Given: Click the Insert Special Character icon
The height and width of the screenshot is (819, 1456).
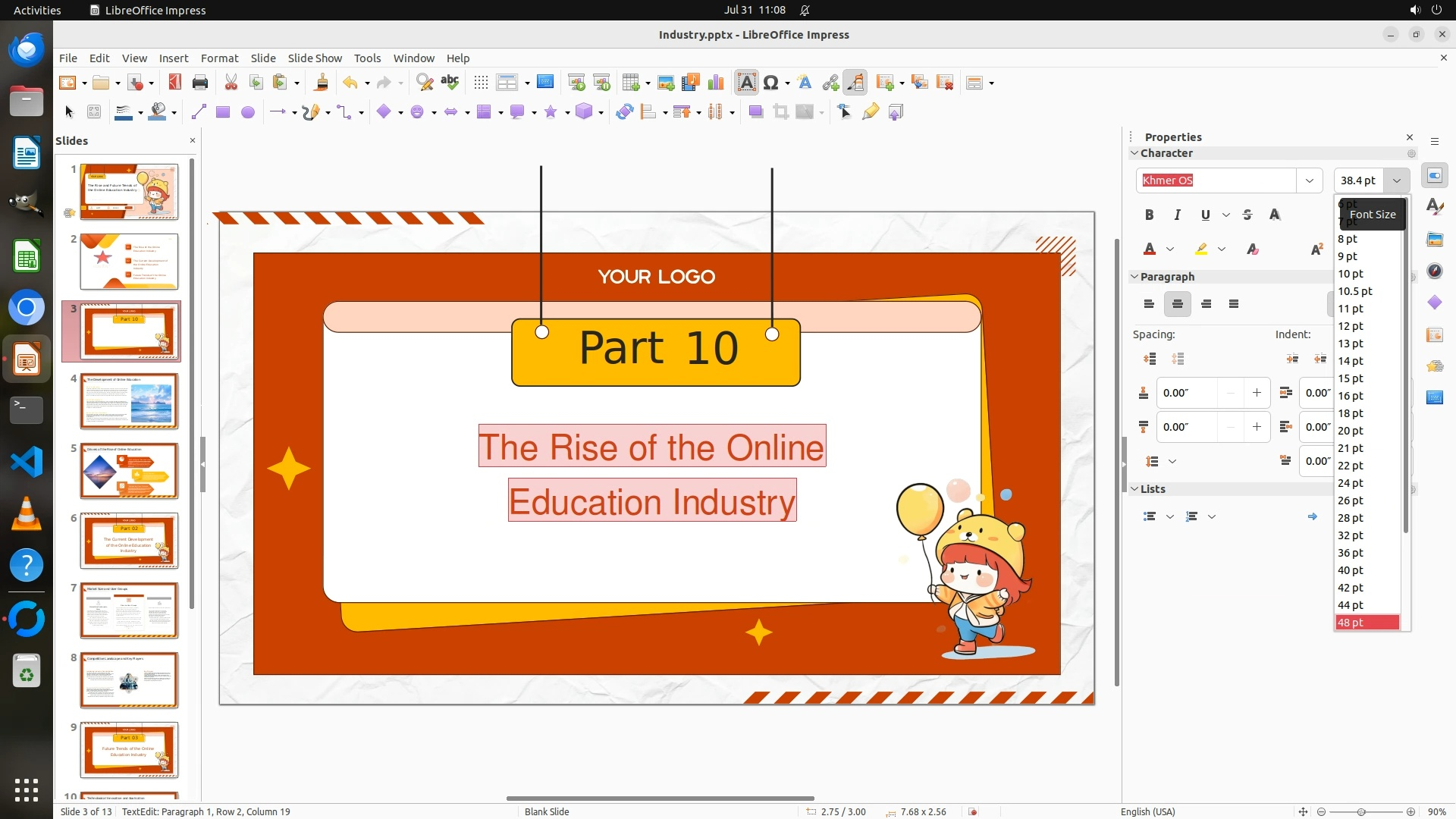Looking at the screenshot, I should (771, 83).
